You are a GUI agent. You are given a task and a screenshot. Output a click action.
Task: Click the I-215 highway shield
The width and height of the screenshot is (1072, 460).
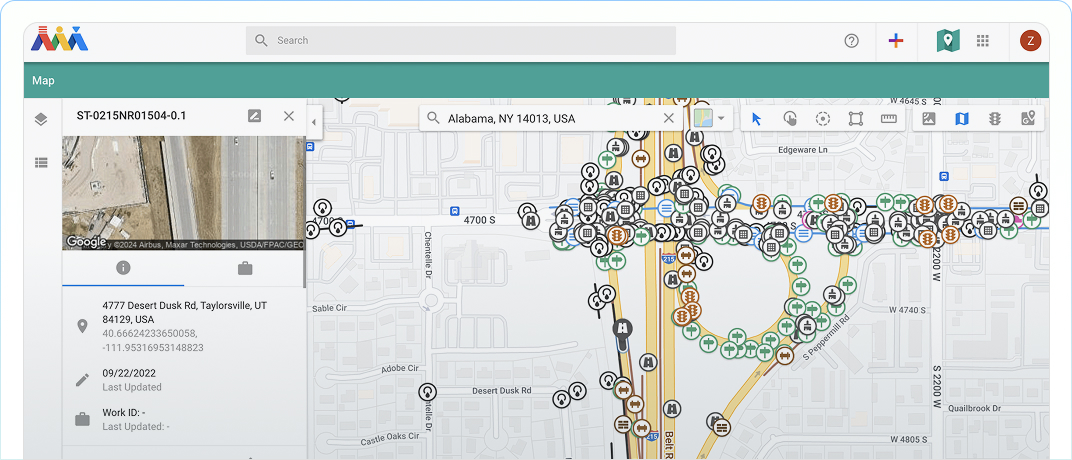point(668,258)
